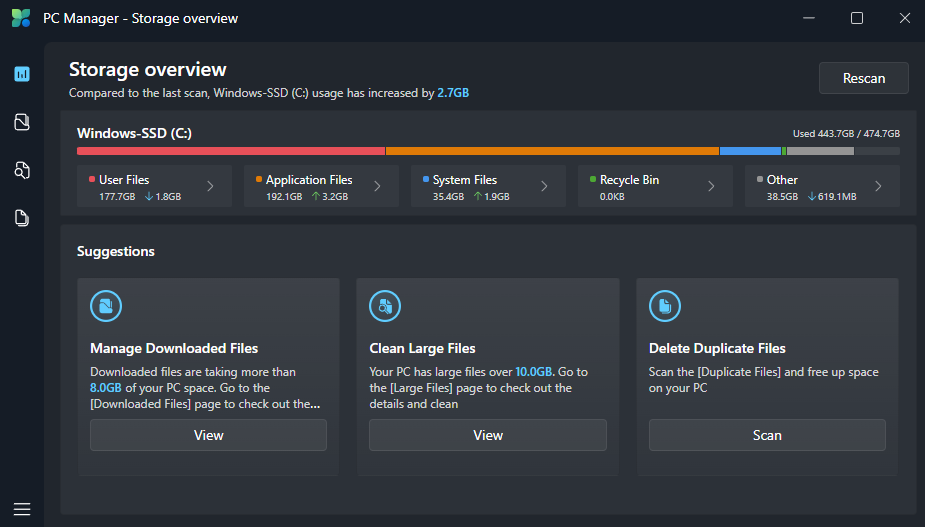
Task: Click the 192.1GB Application Files size
Action: [284, 197]
